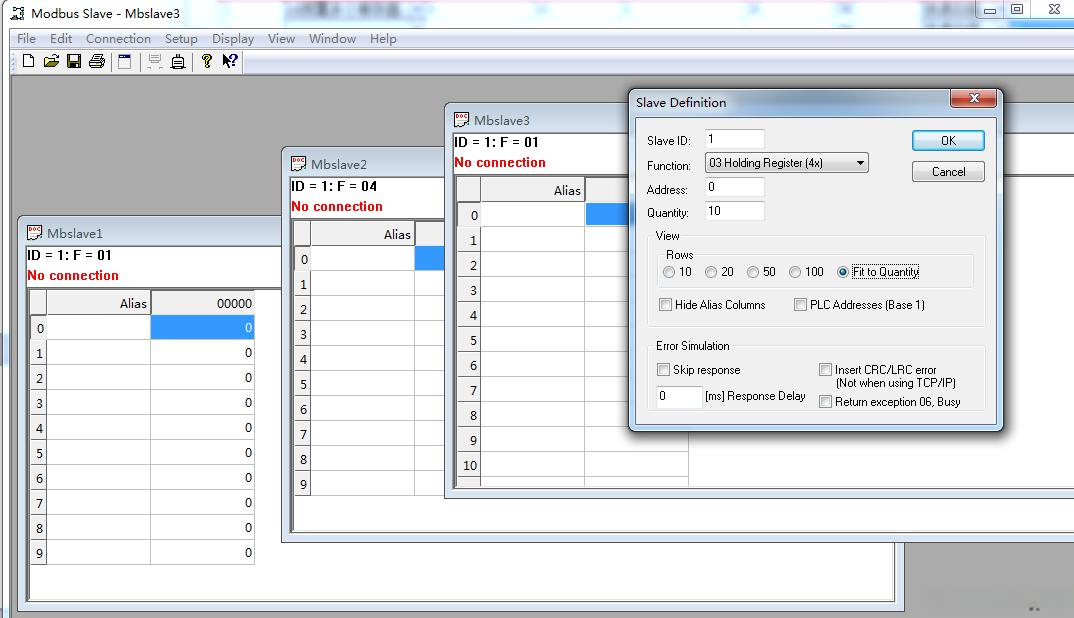This screenshot has height=618, width=1074.
Task: Select the 10 rows radio button
Action: click(x=669, y=272)
